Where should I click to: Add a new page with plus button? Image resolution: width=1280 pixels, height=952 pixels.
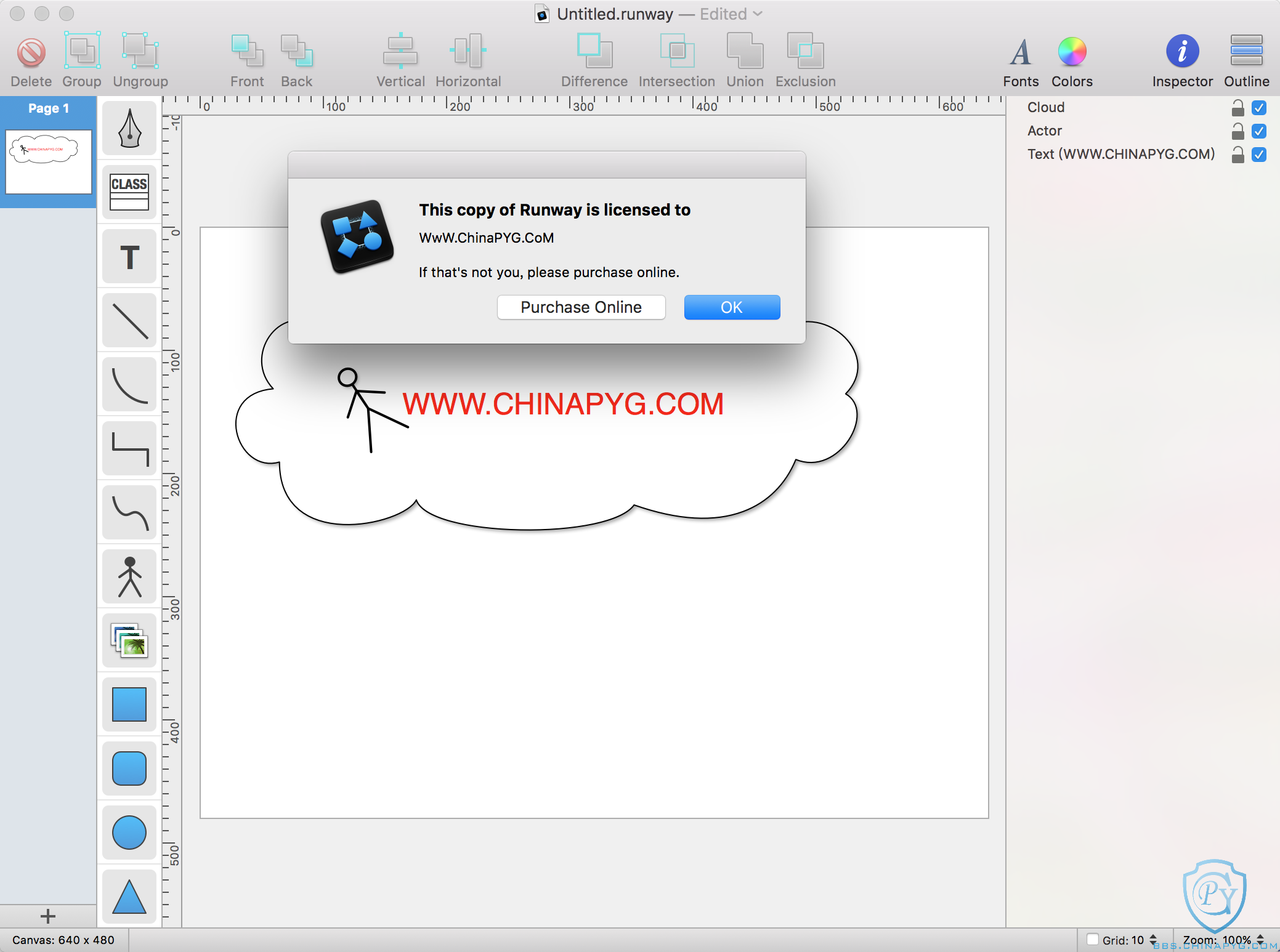pyautogui.click(x=48, y=916)
